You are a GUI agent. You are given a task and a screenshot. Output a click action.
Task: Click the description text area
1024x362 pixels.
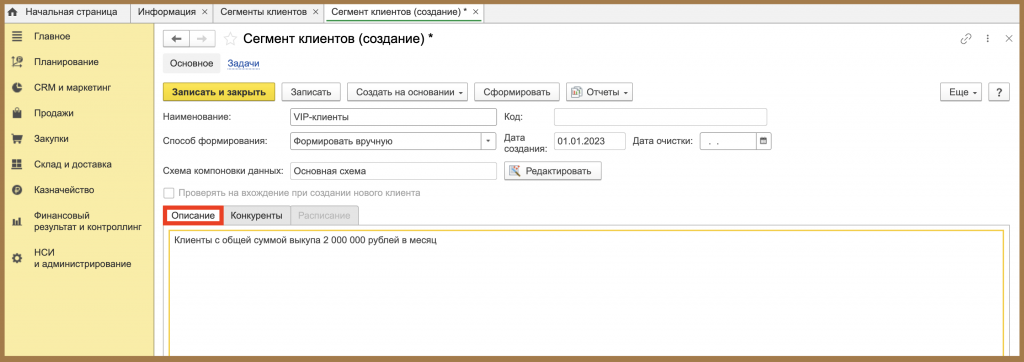pos(586,294)
